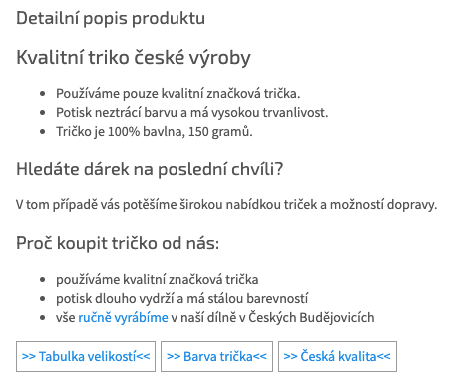Click the Detailní popis produktu heading

point(110,18)
